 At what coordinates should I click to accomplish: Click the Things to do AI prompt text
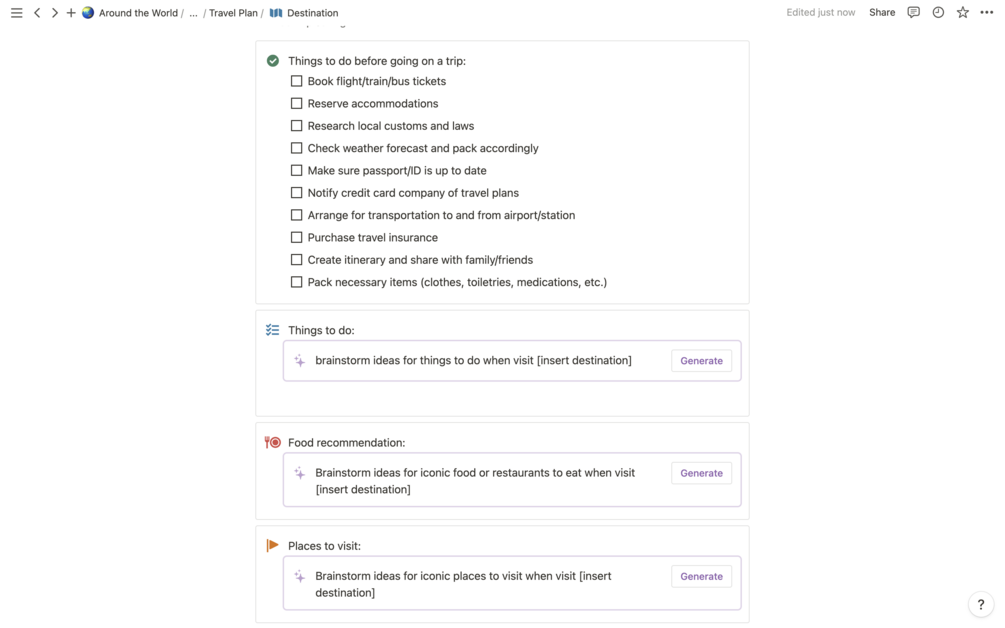tap(473, 361)
